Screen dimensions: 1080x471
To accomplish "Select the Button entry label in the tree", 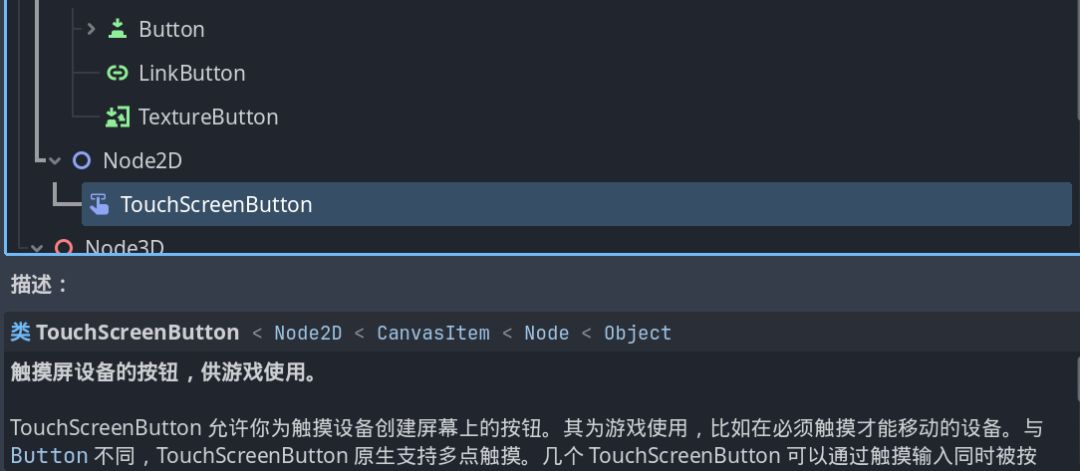I will (x=171, y=29).
